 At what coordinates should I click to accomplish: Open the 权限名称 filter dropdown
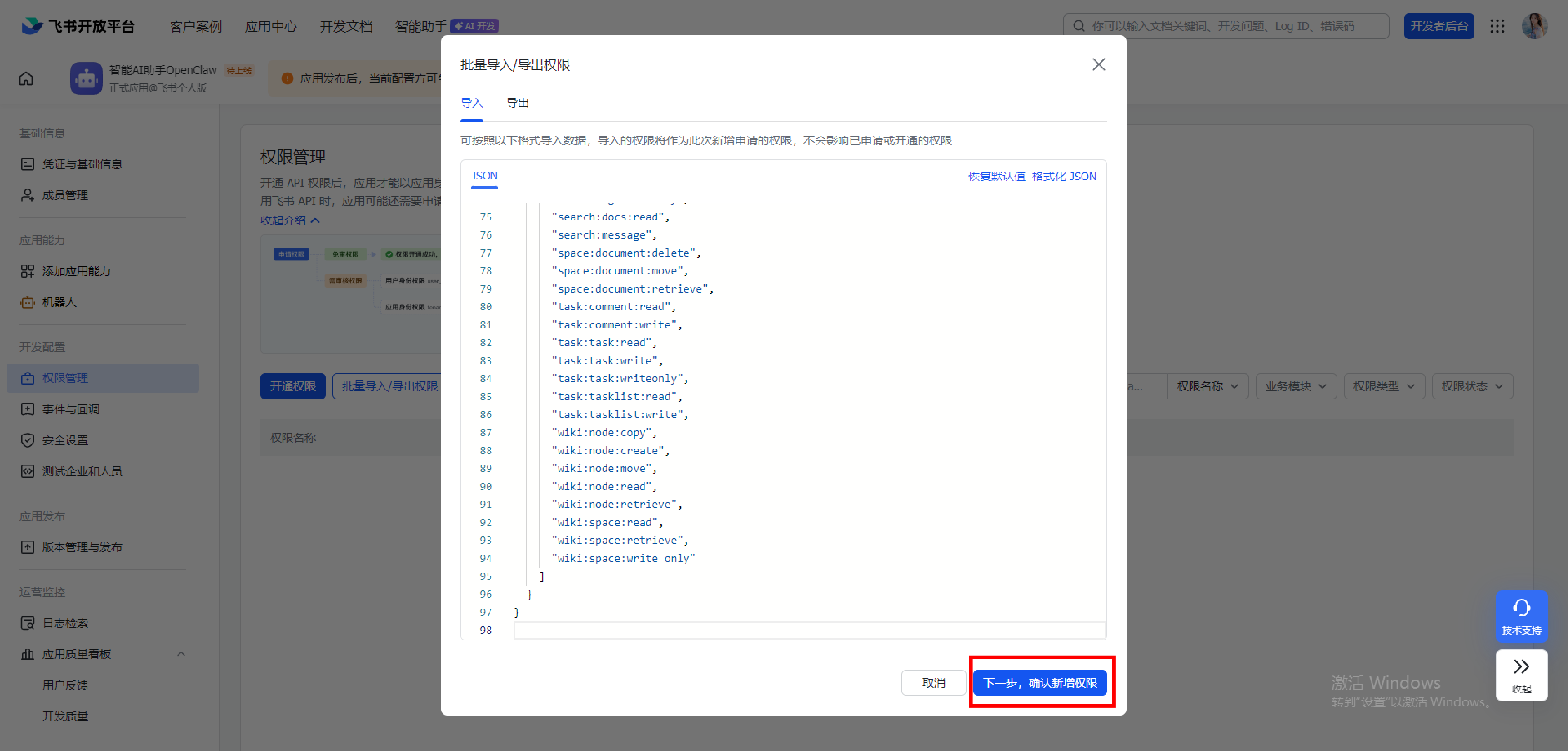click(1207, 385)
